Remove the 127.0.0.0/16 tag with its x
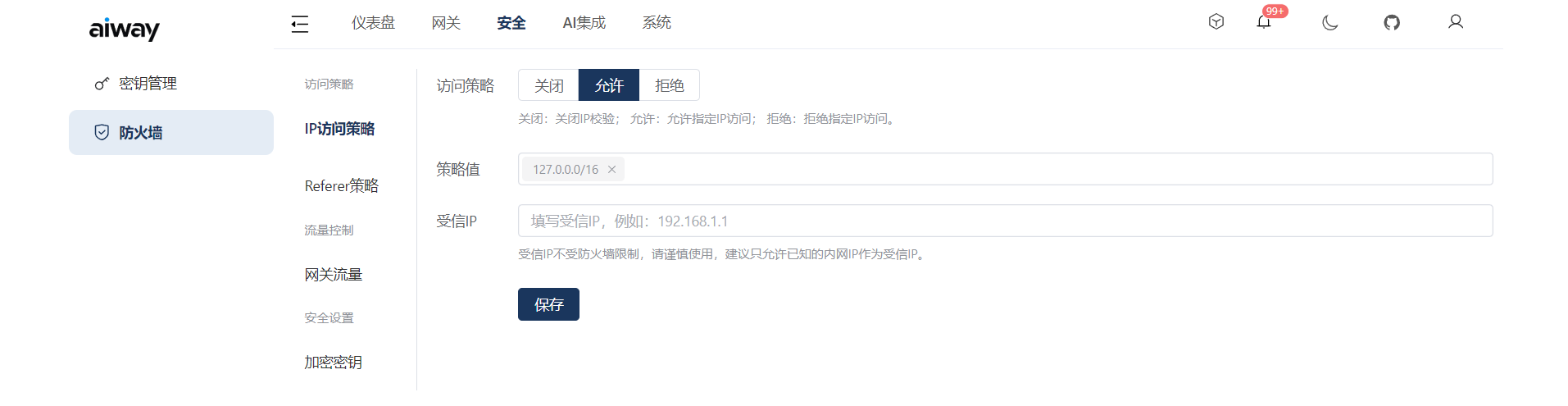Viewport: 1568px width, 406px height. tap(611, 170)
